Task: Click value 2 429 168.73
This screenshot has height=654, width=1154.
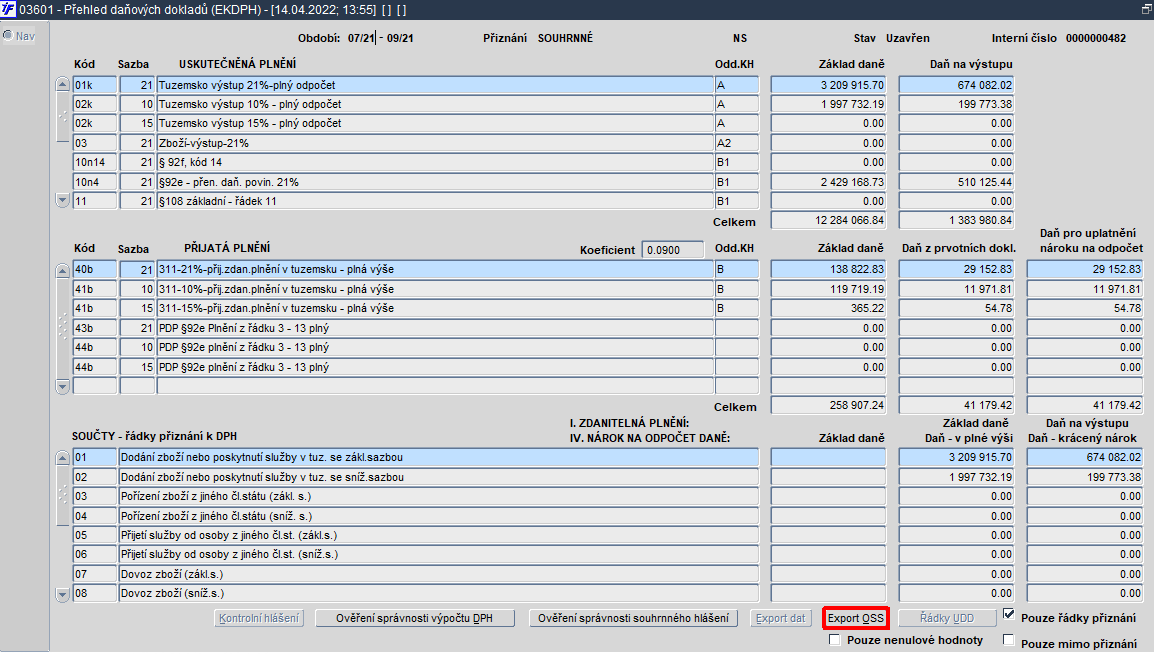Action: (828, 182)
